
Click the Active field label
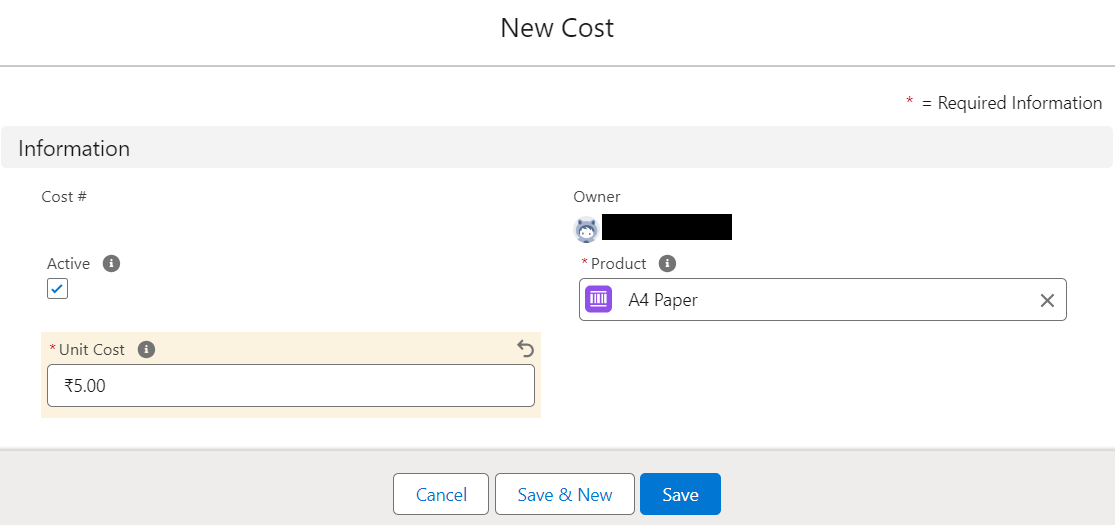[x=68, y=264]
